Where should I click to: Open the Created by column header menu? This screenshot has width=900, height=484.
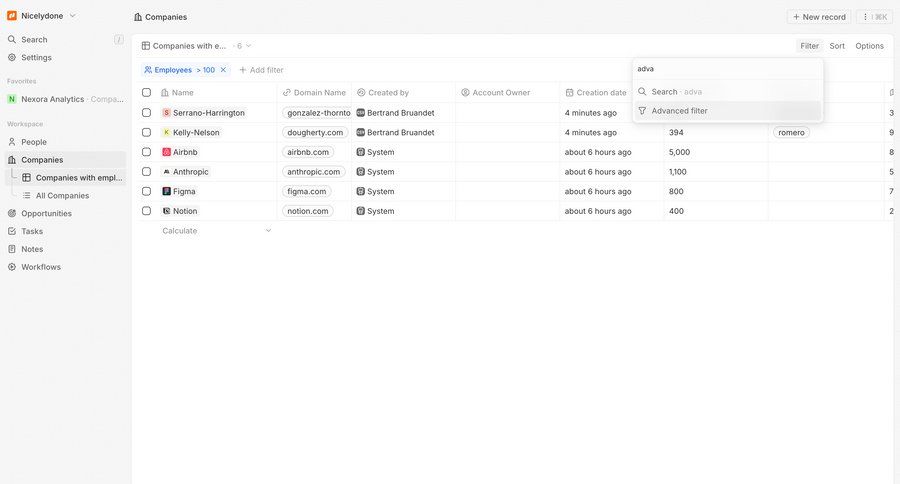tap(403, 92)
